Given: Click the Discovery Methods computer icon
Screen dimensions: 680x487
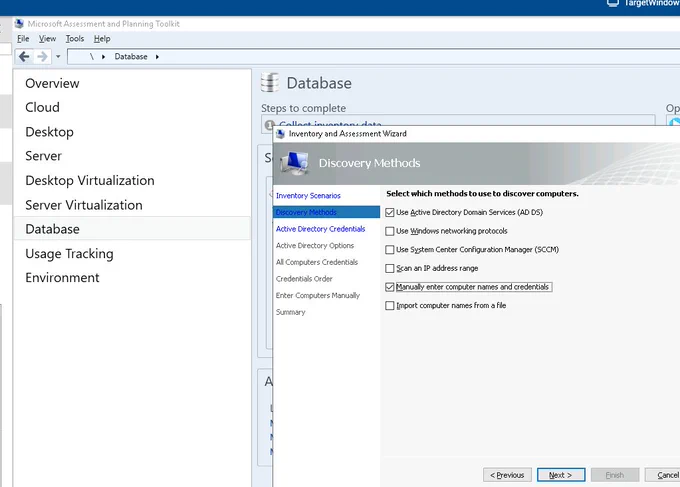Looking at the screenshot, I should point(294,163).
